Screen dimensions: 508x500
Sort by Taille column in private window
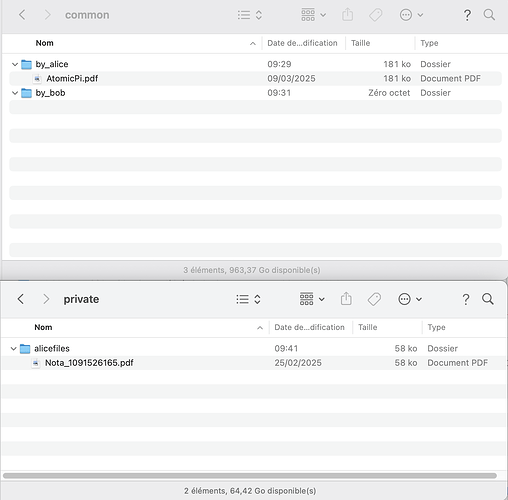coord(387,327)
